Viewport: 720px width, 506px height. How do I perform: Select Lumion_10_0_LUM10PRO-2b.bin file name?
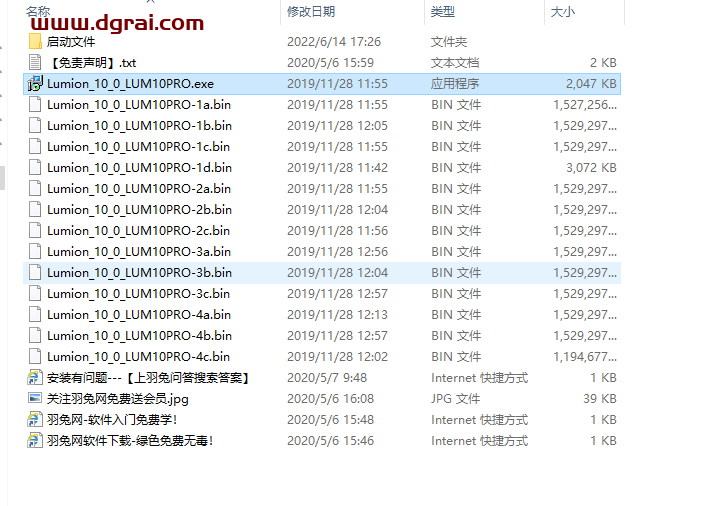tap(139, 210)
